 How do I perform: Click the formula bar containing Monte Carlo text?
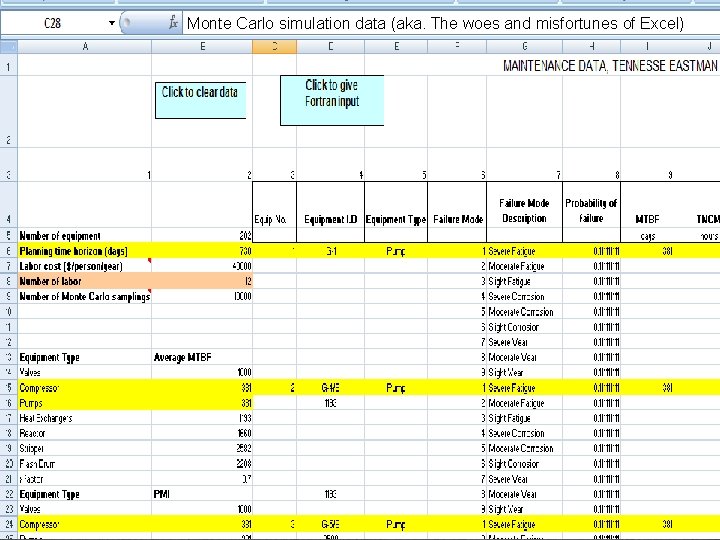pyautogui.click(x=450, y=23)
